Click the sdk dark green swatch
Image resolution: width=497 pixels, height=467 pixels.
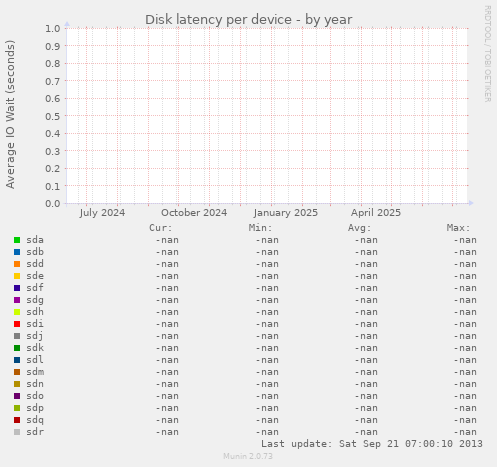[x=17, y=348]
